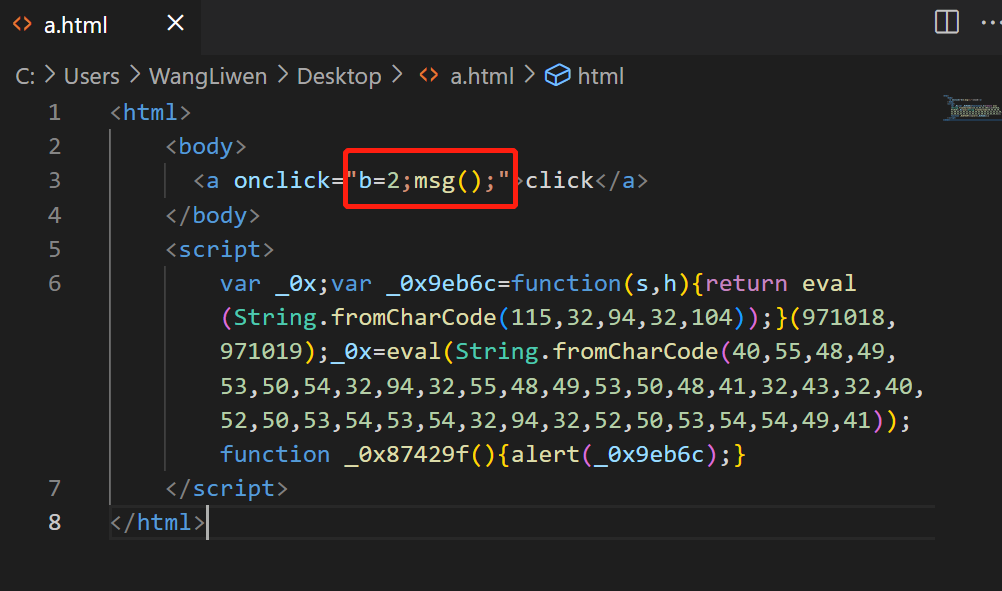Click line number 3 in gutter

click(55, 181)
